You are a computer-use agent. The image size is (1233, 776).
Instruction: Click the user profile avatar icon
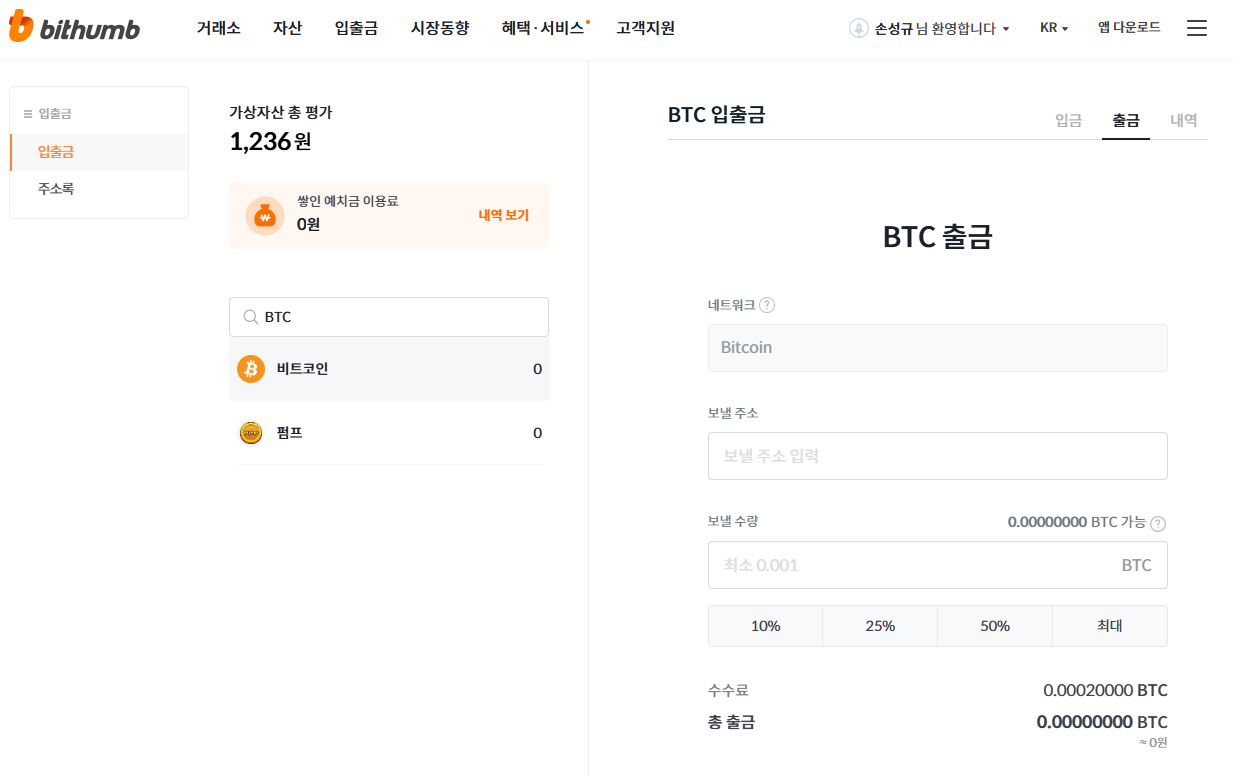858,28
